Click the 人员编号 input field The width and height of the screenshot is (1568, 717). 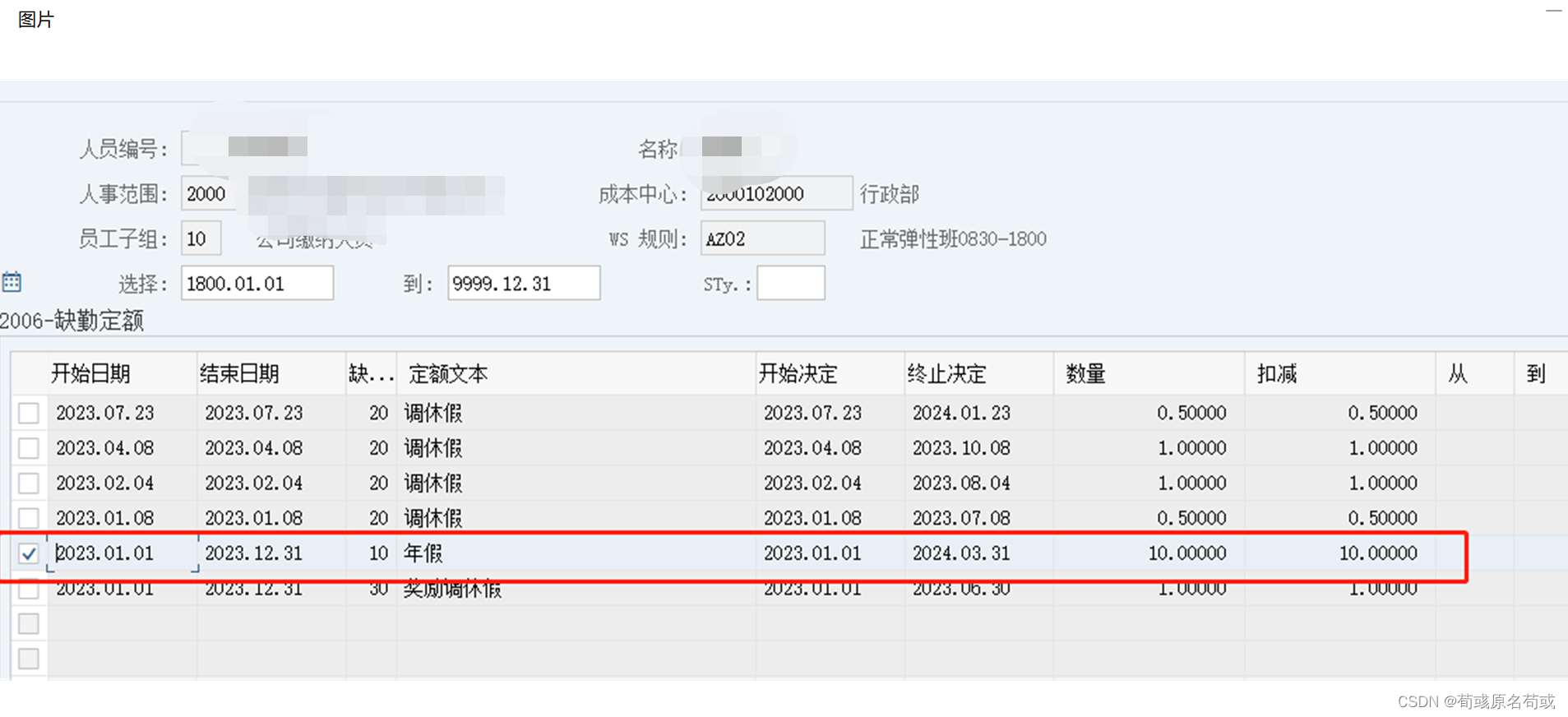point(245,148)
